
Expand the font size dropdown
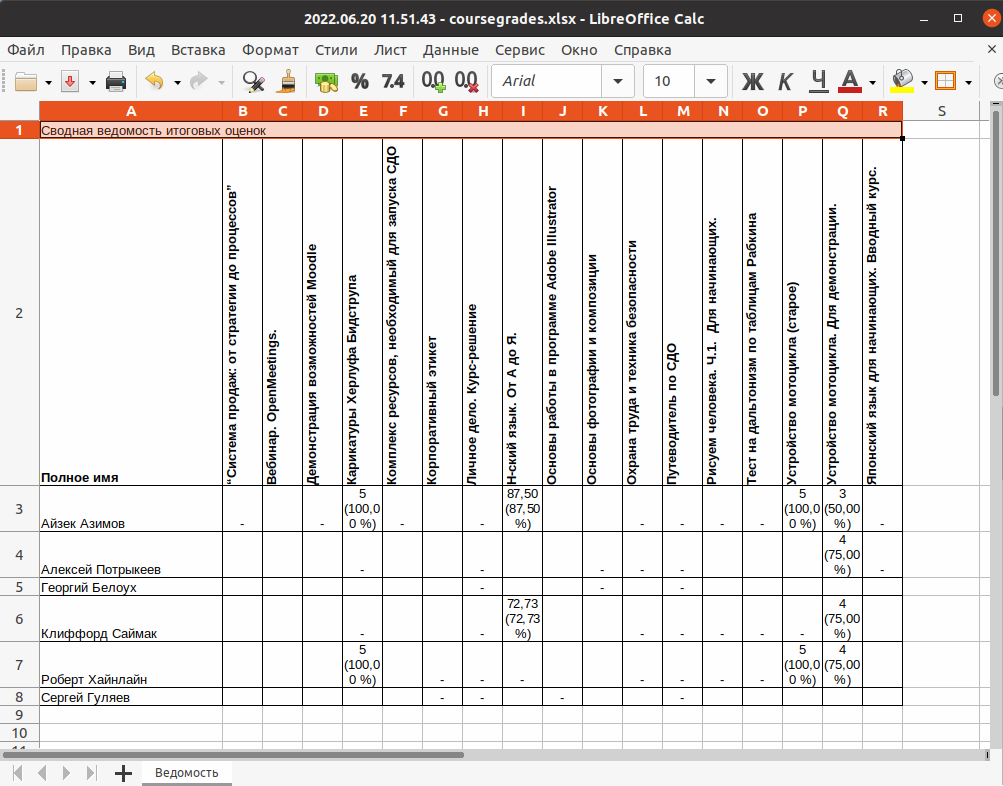coord(711,81)
